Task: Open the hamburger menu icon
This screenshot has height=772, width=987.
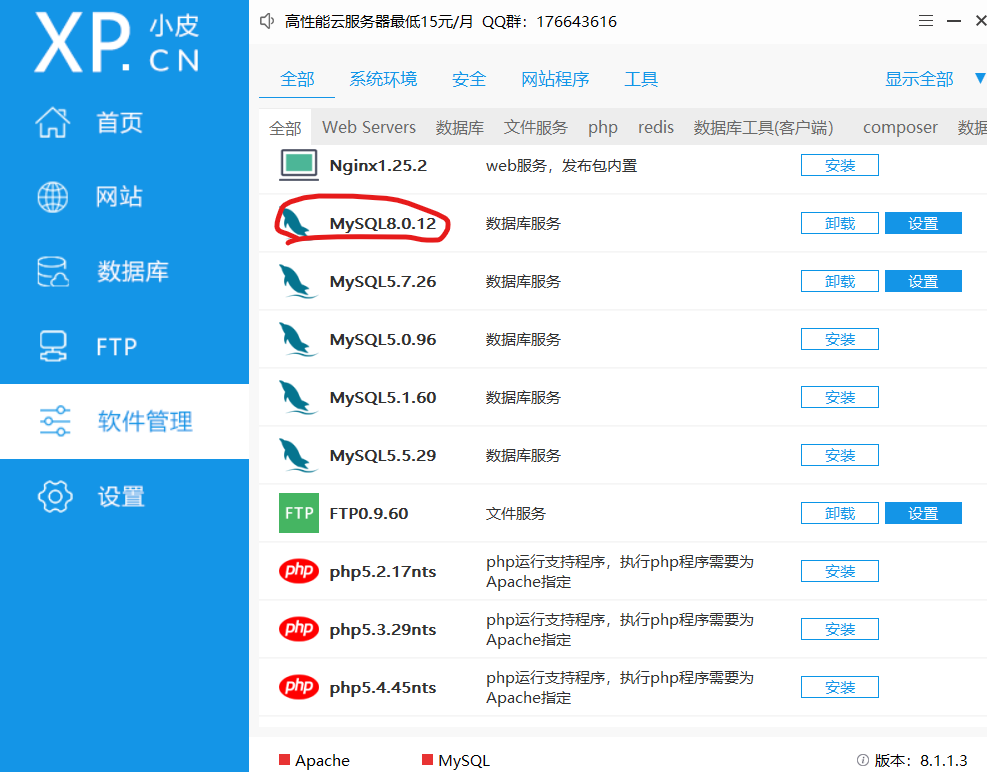Action: (x=925, y=21)
